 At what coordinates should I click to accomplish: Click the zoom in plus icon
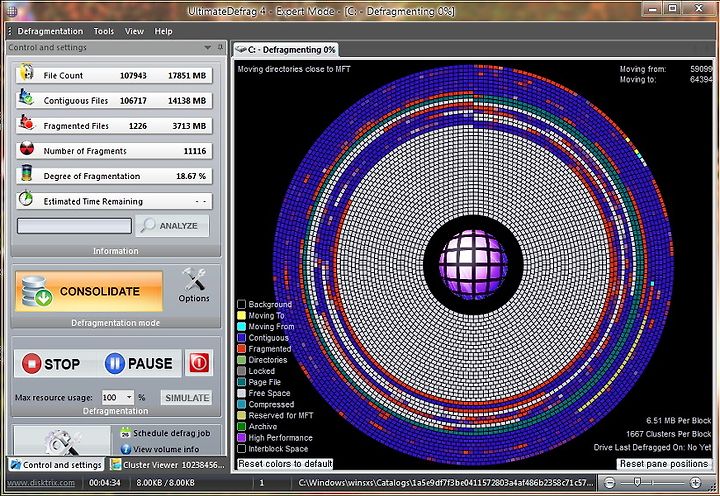695,483
